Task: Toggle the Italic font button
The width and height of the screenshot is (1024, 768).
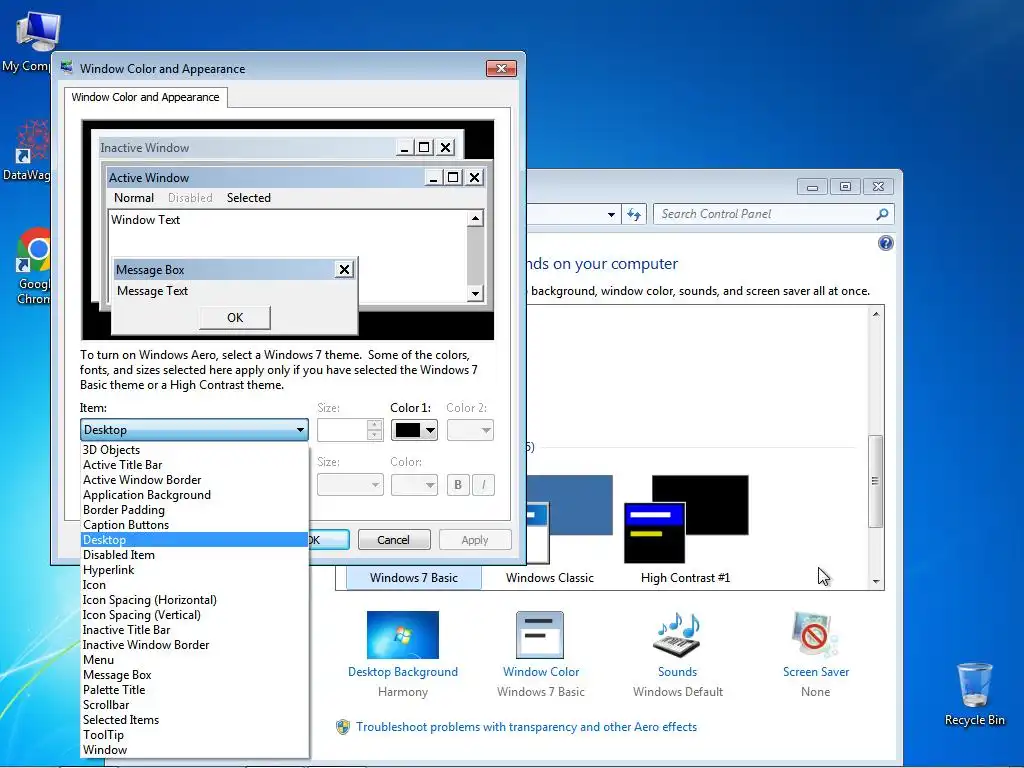Action: 483,485
